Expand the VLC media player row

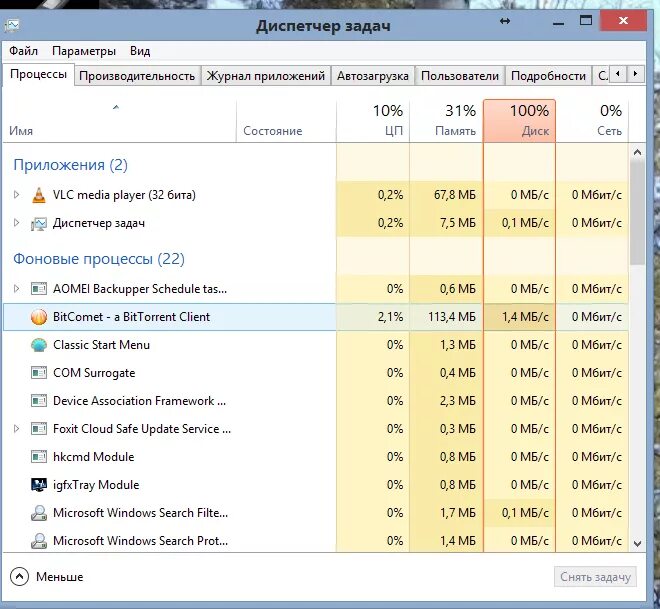(x=16, y=195)
